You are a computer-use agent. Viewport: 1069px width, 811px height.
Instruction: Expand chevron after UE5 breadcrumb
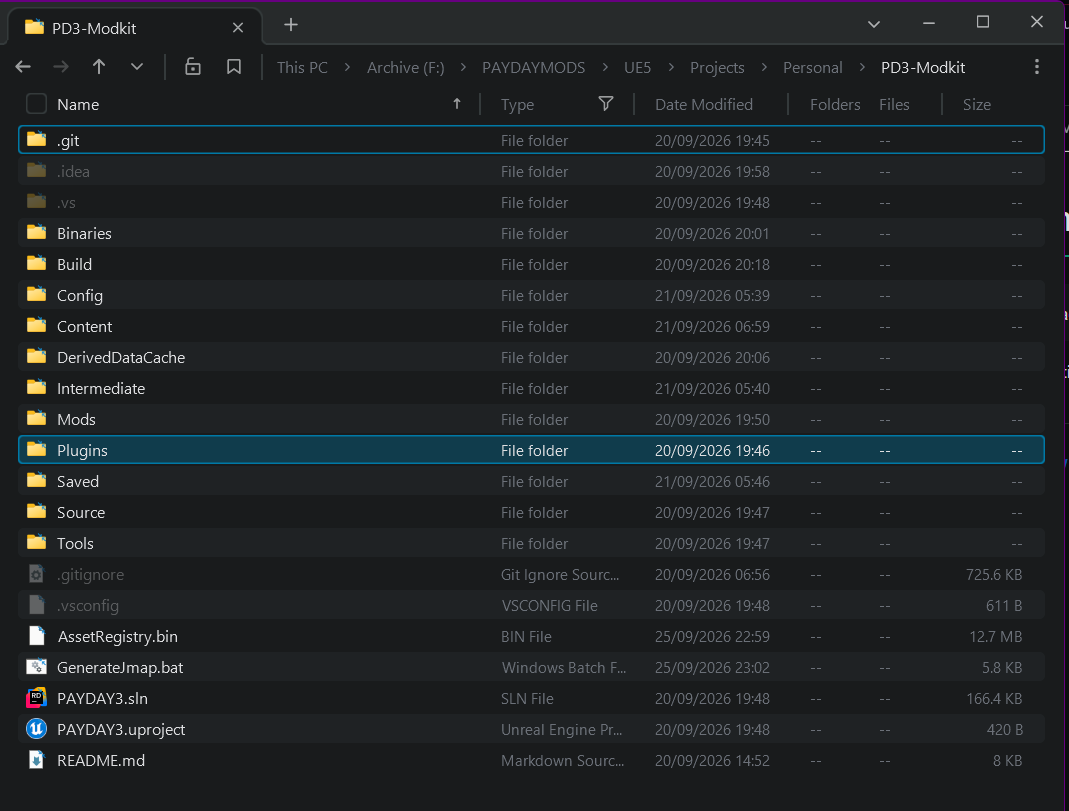(671, 67)
